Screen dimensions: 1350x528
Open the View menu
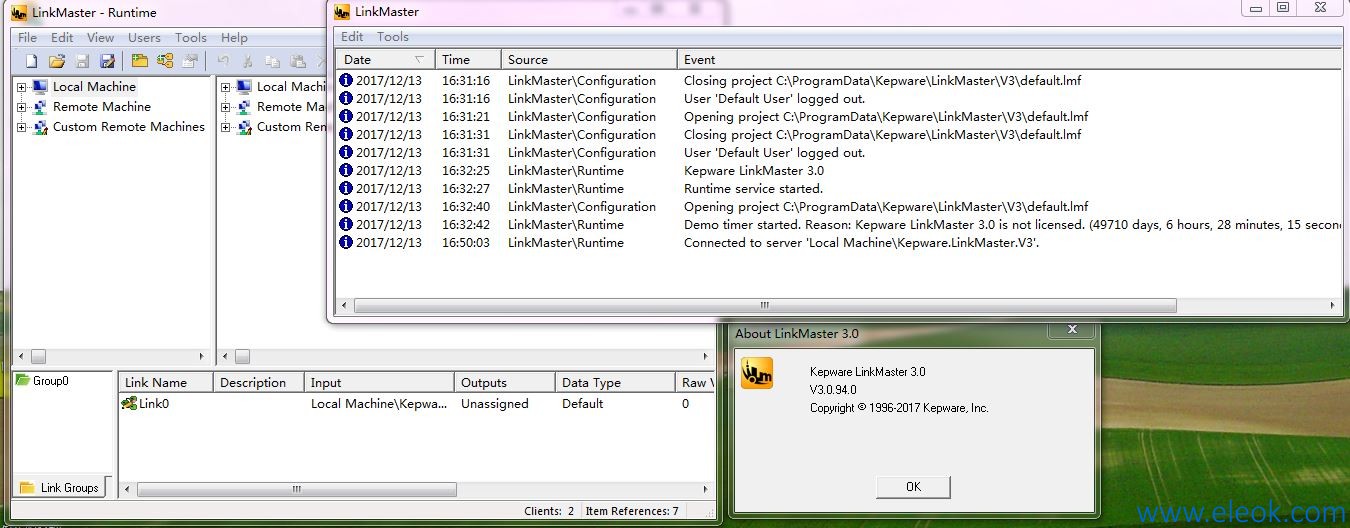[101, 38]
